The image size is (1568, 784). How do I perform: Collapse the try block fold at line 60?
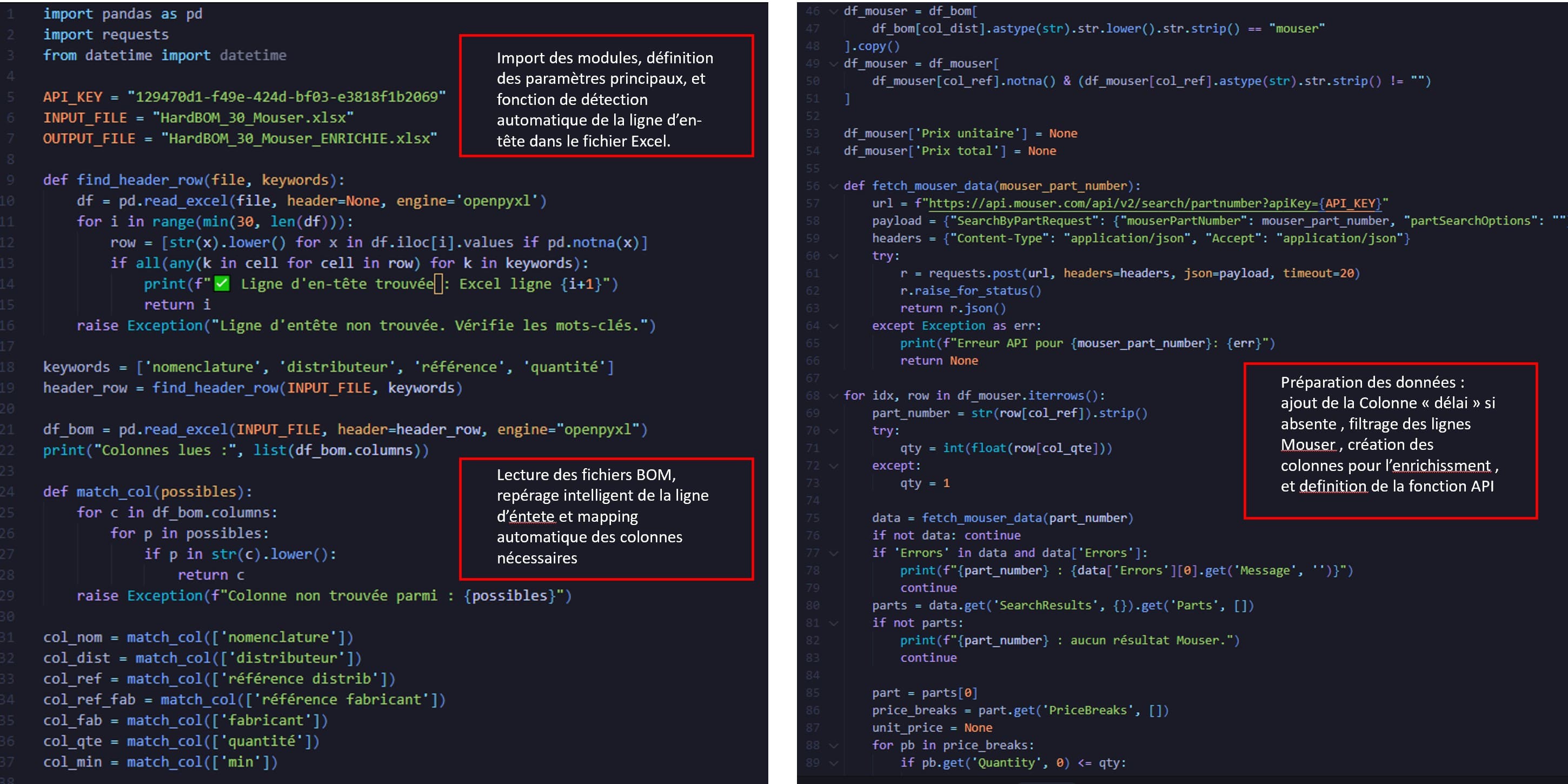pos(834,256)
